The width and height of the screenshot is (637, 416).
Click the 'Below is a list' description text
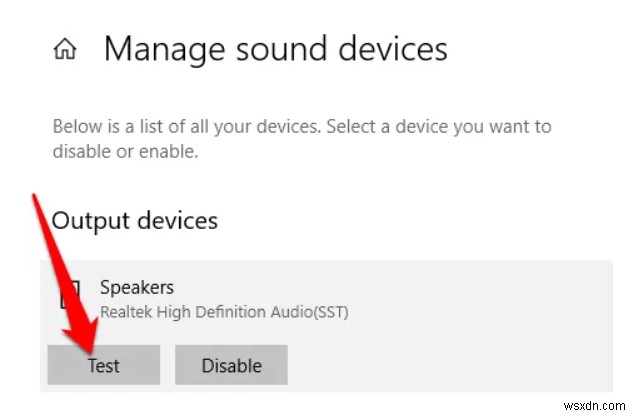pyautogui.click(x=301, y=127)
